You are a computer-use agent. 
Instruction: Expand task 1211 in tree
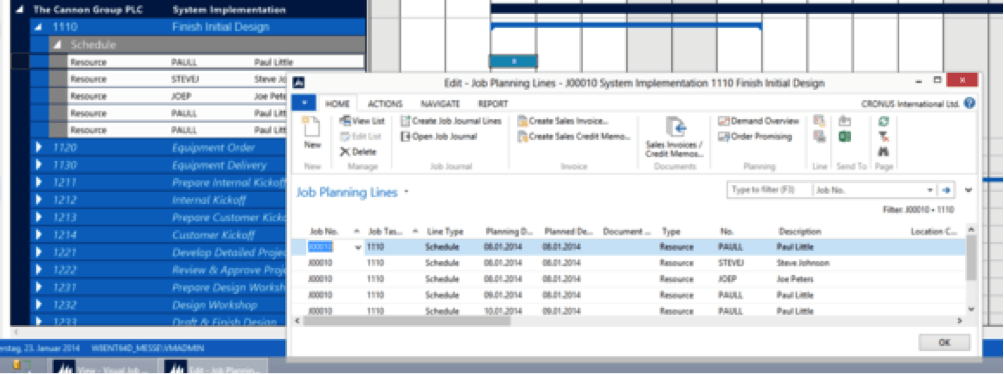39,183
